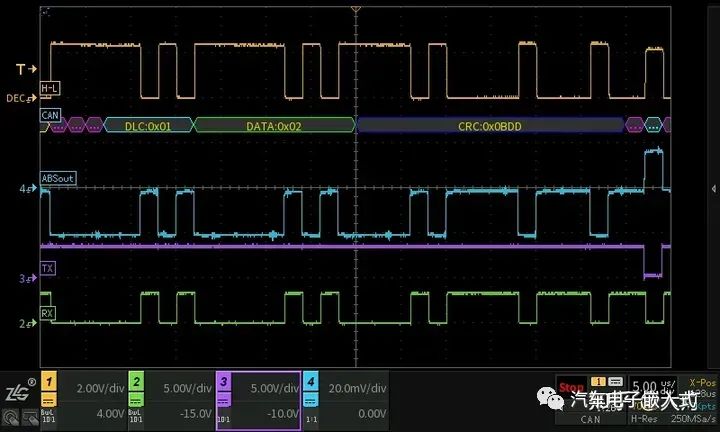Toggle channel 4 DC coupling icon
The height and width of the screenshot is (432, 720).
(311, 399)
